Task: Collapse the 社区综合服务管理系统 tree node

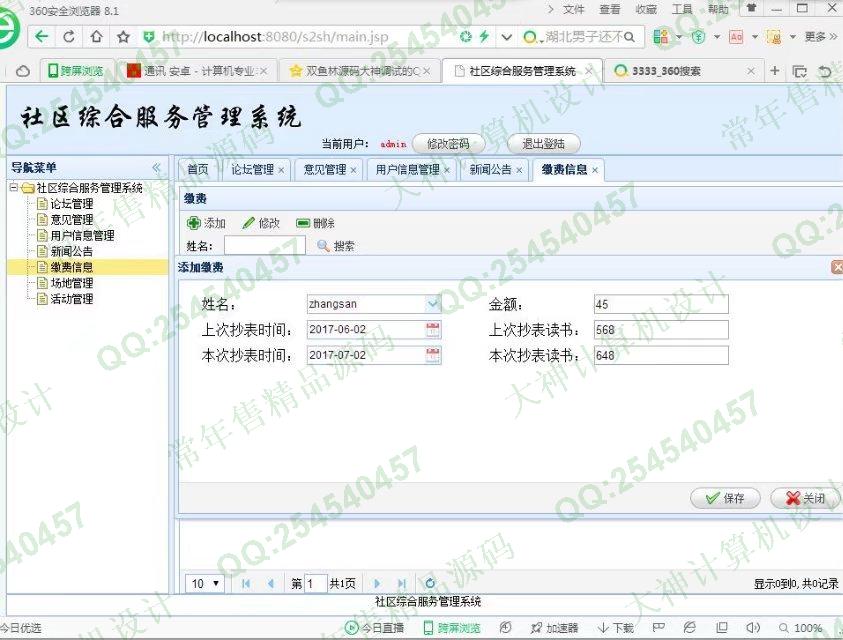Action: coord(13,187)
